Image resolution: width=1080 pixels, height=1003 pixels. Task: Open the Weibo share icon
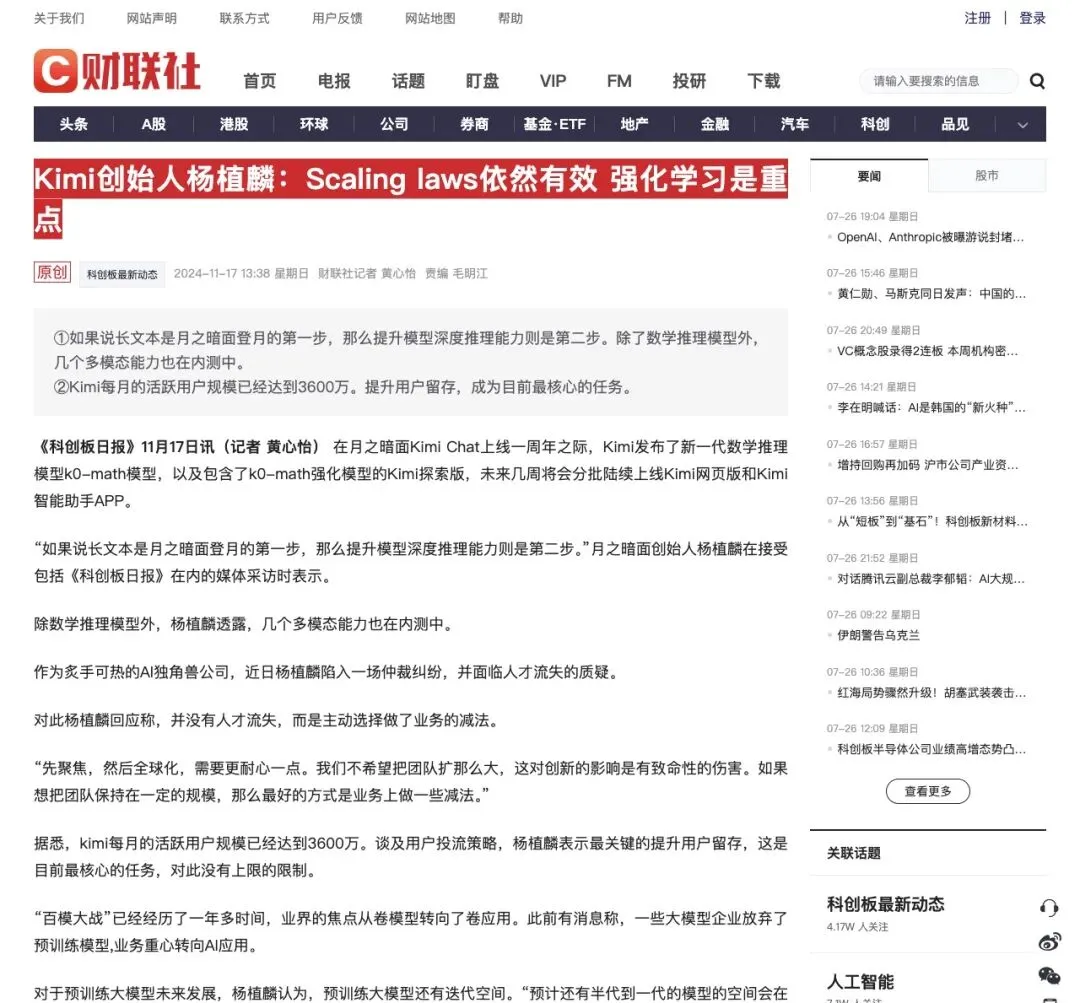(x=1048, y=942)
